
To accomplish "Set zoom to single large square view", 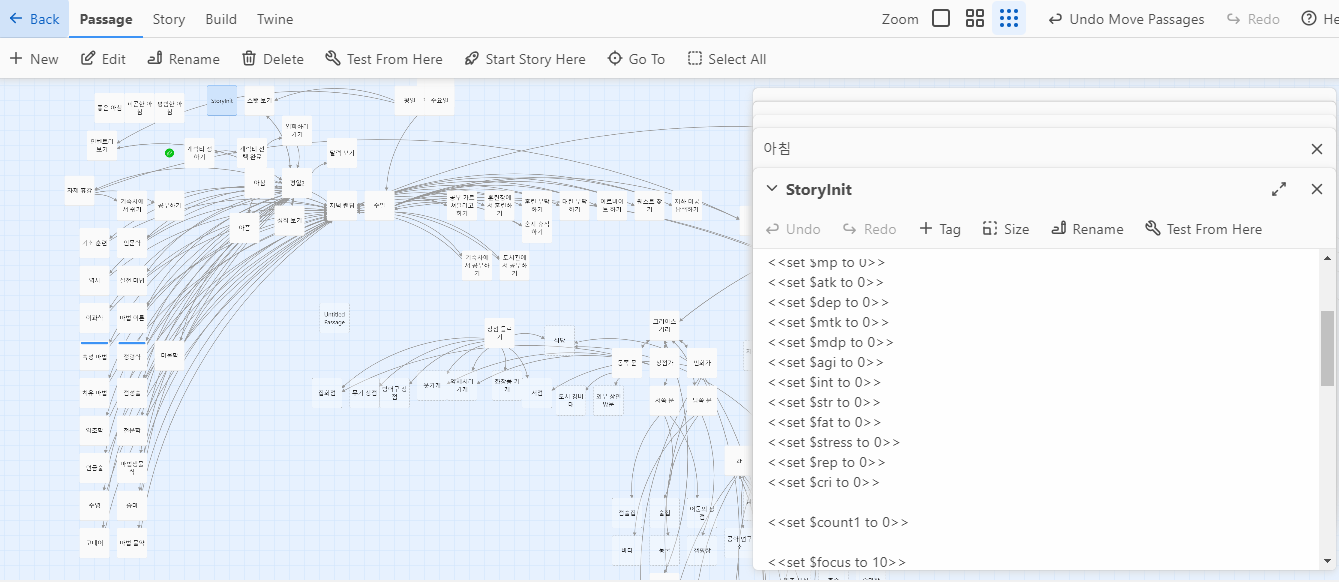I will (x=941, y=19).
